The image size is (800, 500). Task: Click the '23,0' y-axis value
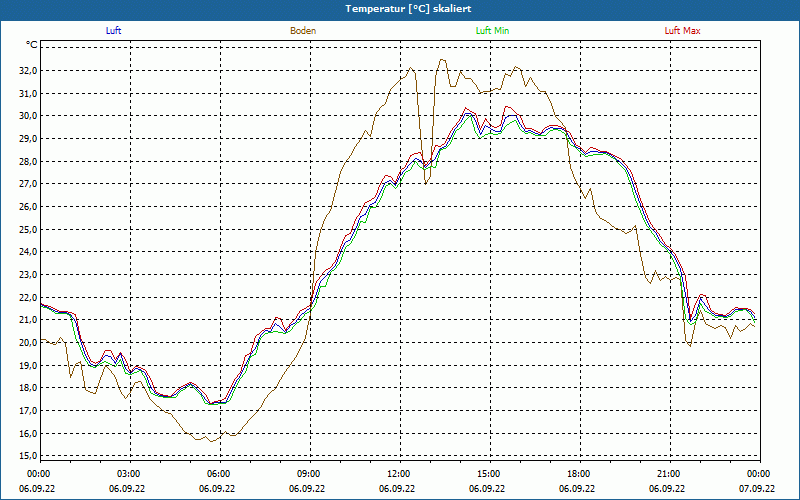[x=29, y=274]
